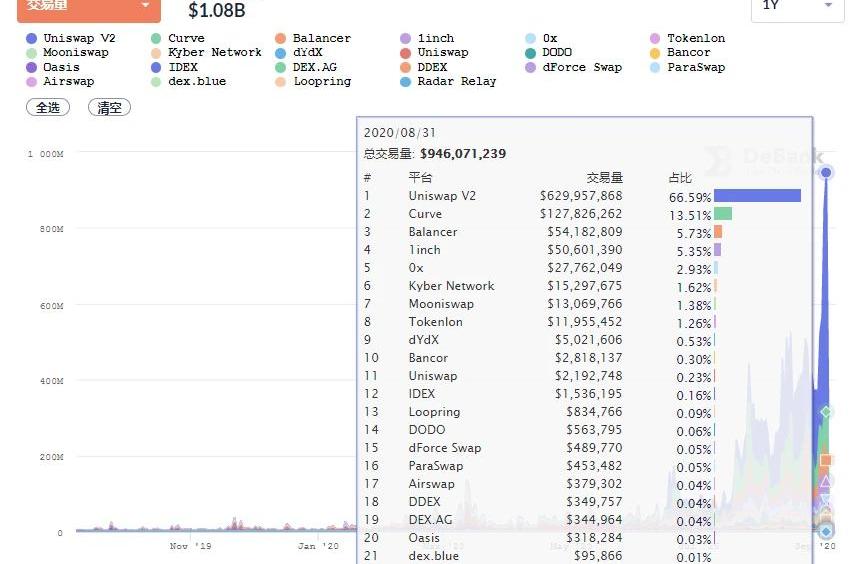Click the Curve green diamond data marker
The width and height of the screenshot is (855, 564).
(x=826, y=412)
